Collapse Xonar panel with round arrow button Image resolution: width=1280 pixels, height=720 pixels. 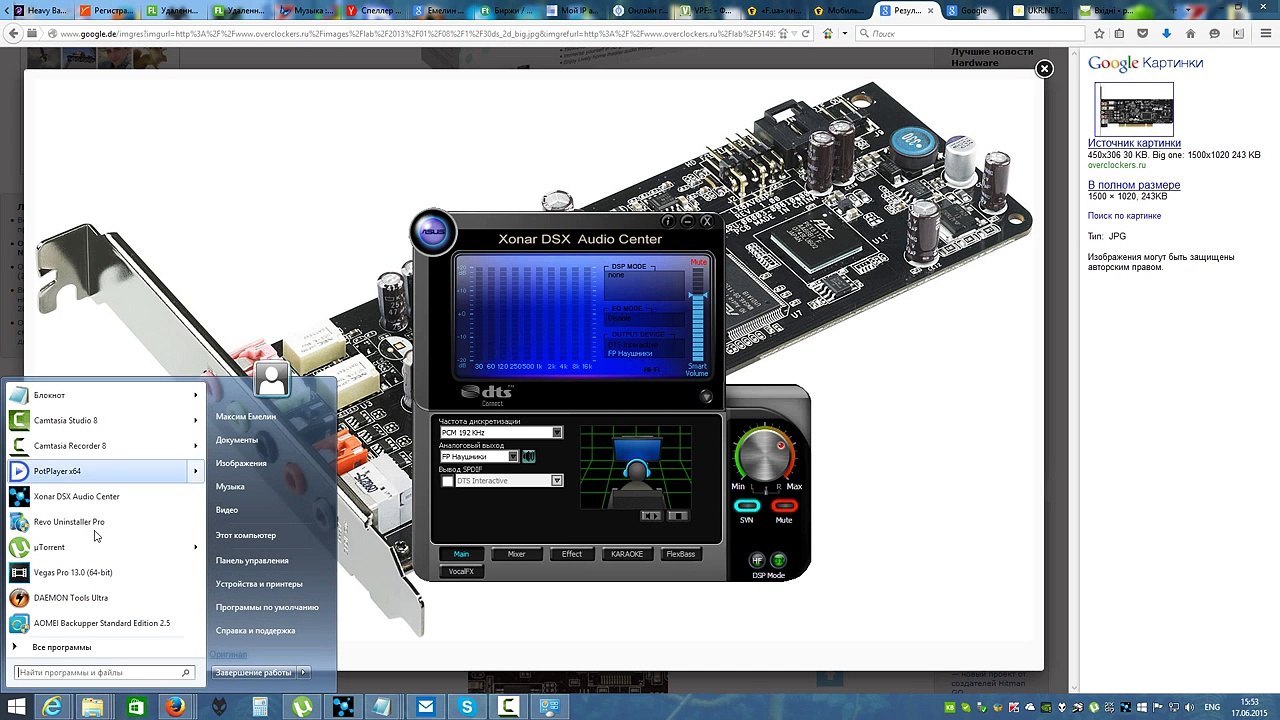tap(707, 397)
